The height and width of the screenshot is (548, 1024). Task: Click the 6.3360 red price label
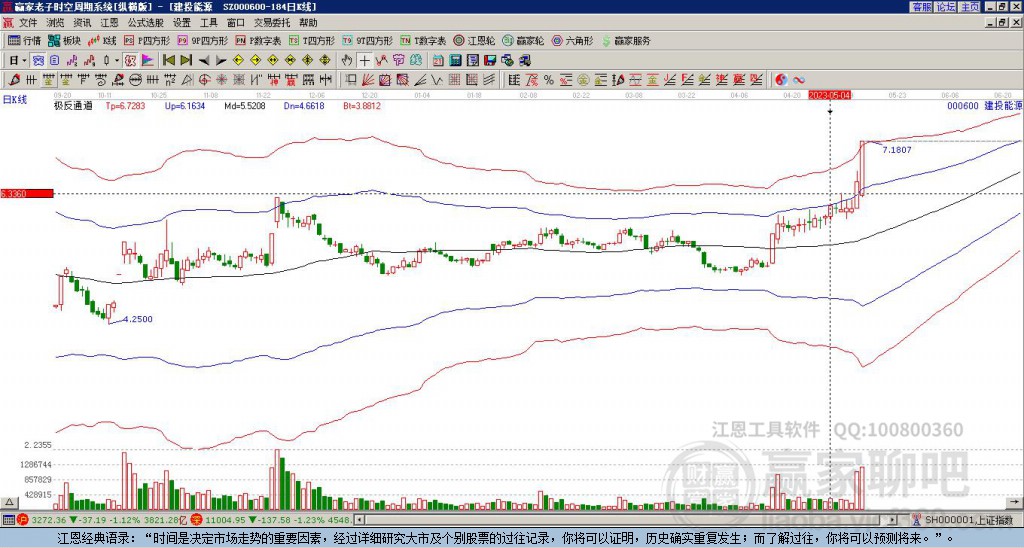(x=27, y=193)
